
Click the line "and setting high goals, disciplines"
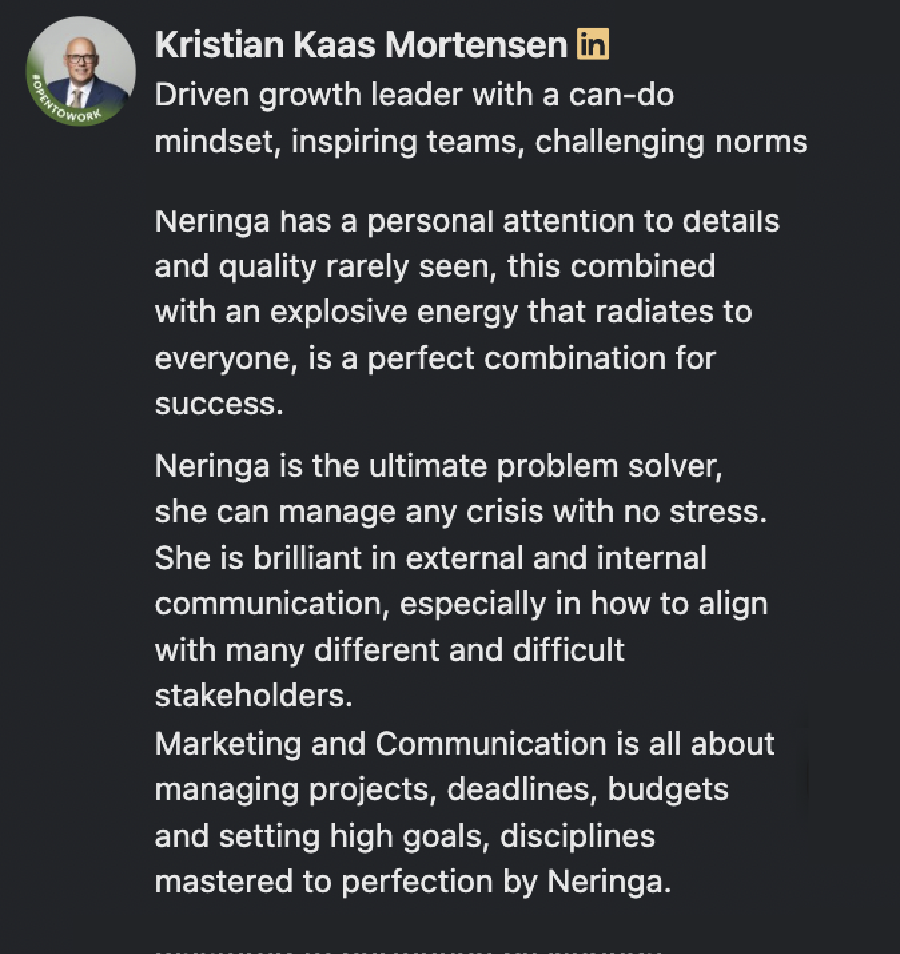pos(404,835)
